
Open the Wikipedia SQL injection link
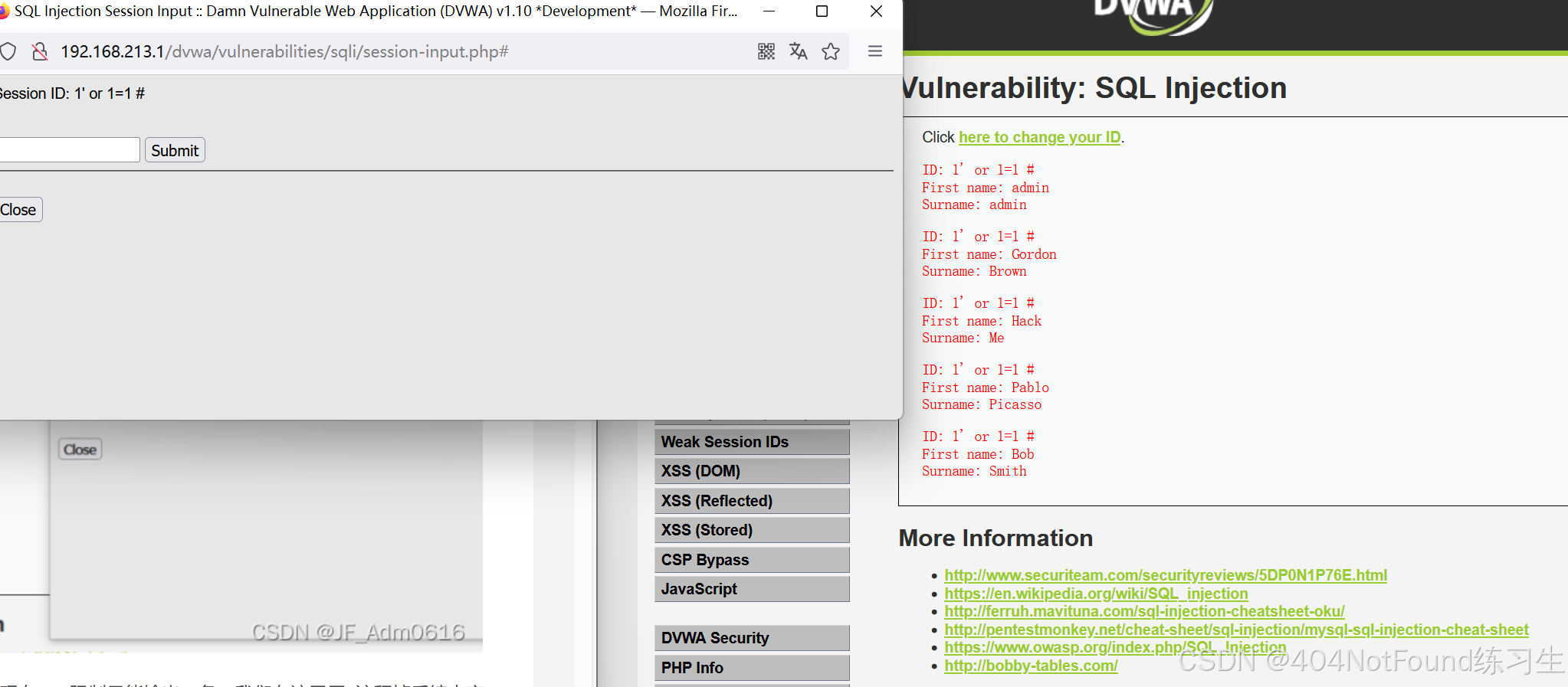pos(1096,594)
